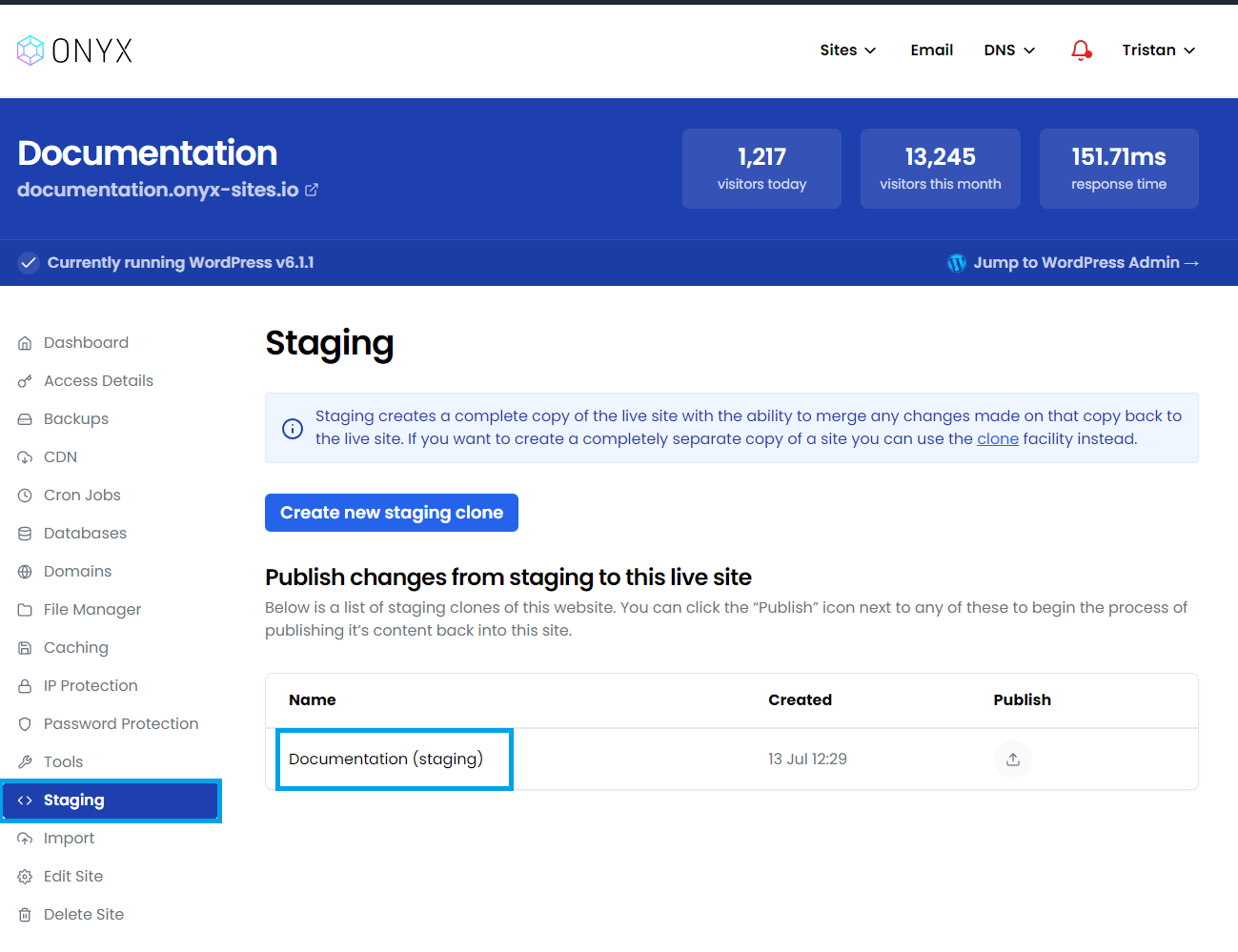Open File Manager in the sidebar
The width and height of the screenshot is (1238, 952).
pyautogui.click(x=92, y=609)
